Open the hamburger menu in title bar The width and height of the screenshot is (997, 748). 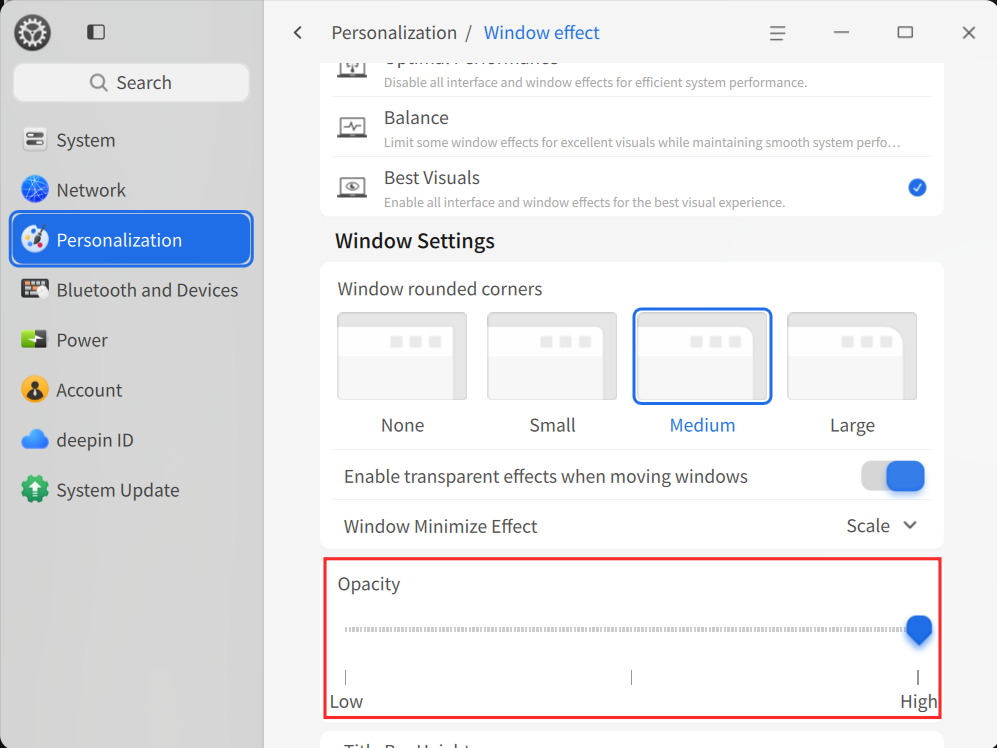[x=777, y=33]
